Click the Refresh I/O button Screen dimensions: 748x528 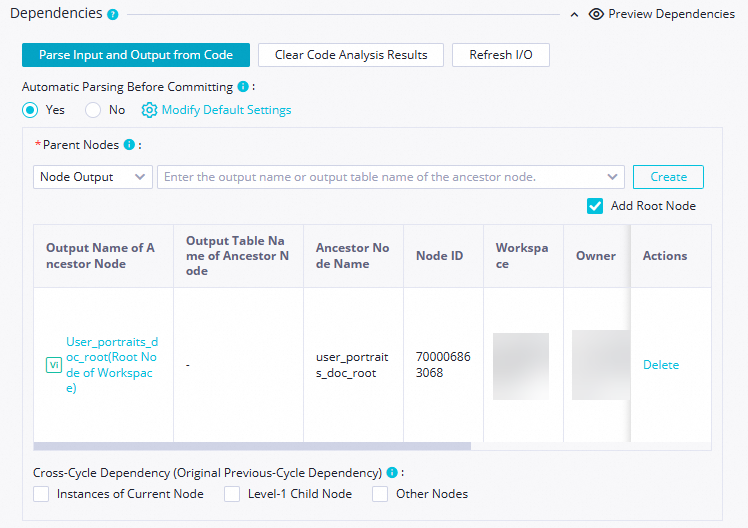[x=500, y=55]
